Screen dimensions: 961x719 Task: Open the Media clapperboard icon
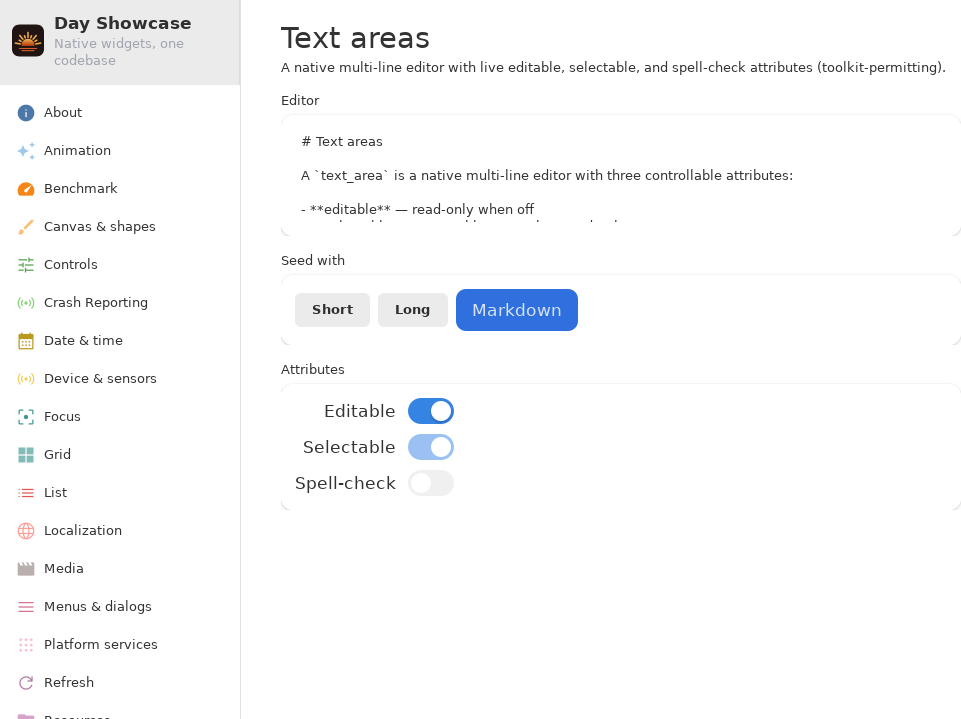click(x=26, y=569)
